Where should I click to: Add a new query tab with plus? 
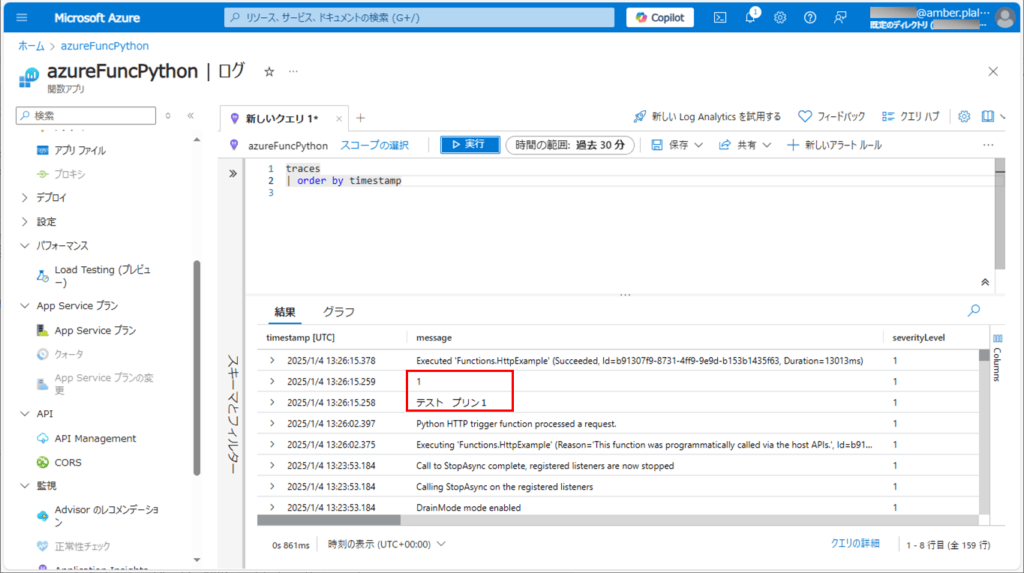click(x=361, y=118)
